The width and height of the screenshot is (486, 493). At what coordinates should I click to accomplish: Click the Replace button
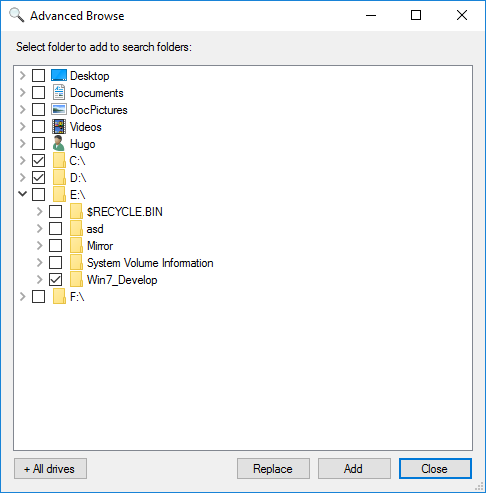[273, 468]
